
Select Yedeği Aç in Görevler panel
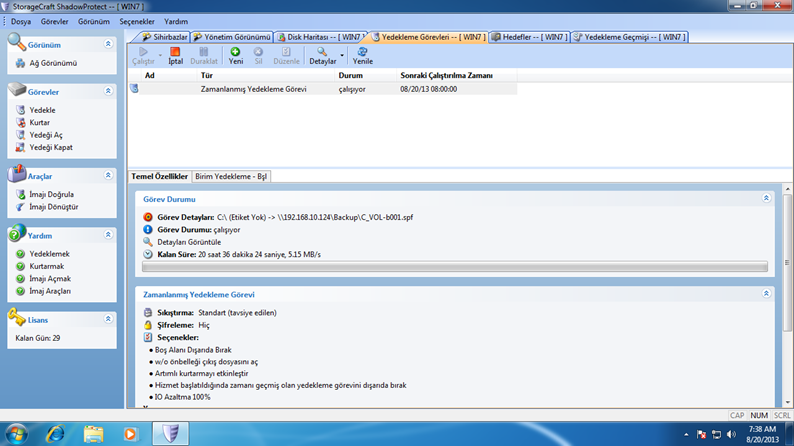[39, 135]
